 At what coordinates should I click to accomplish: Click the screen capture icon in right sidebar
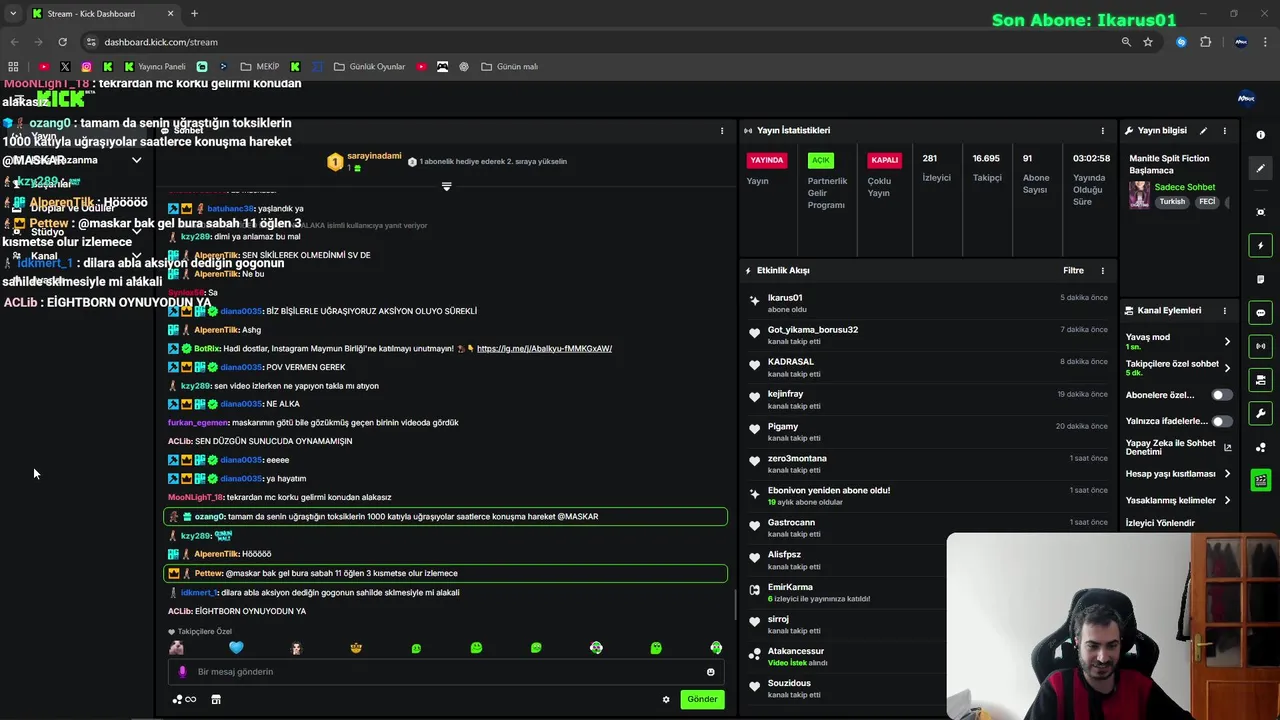coord(1260,212)
